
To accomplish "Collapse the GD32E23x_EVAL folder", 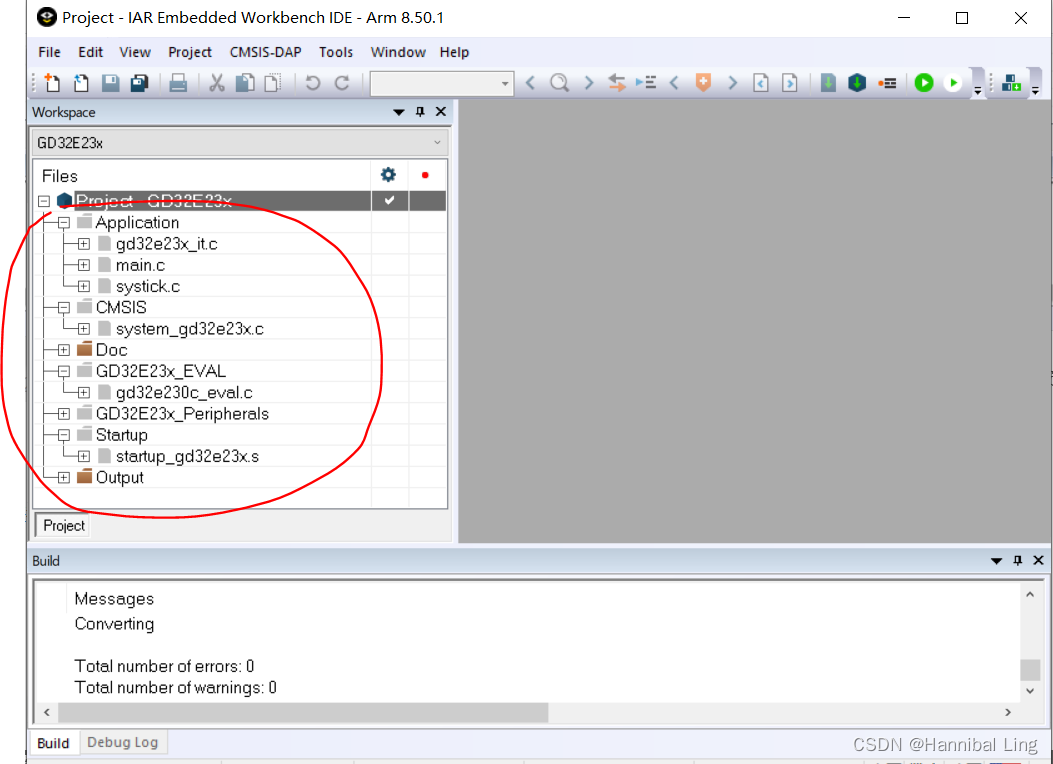I will point(64,371).
